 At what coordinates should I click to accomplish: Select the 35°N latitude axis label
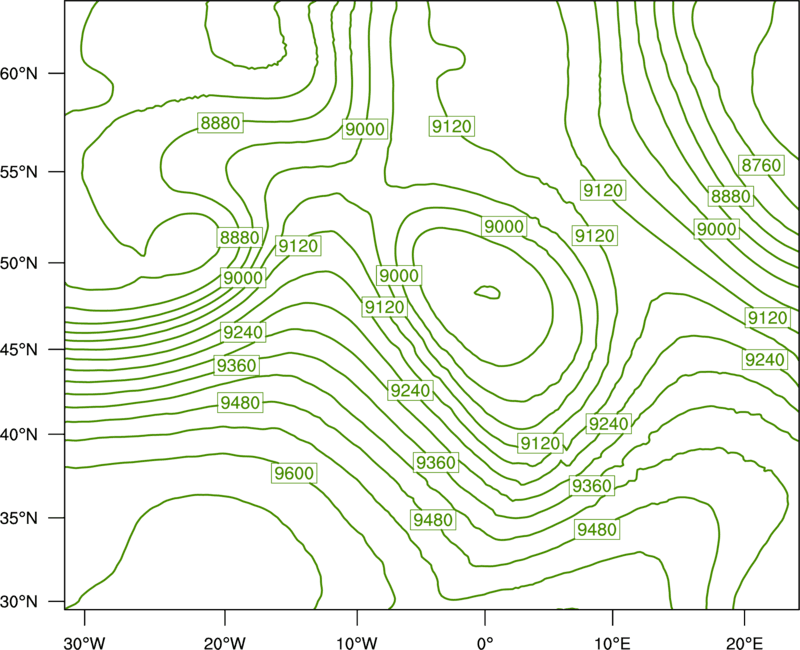pyautogui.click(x=19, y=518)
